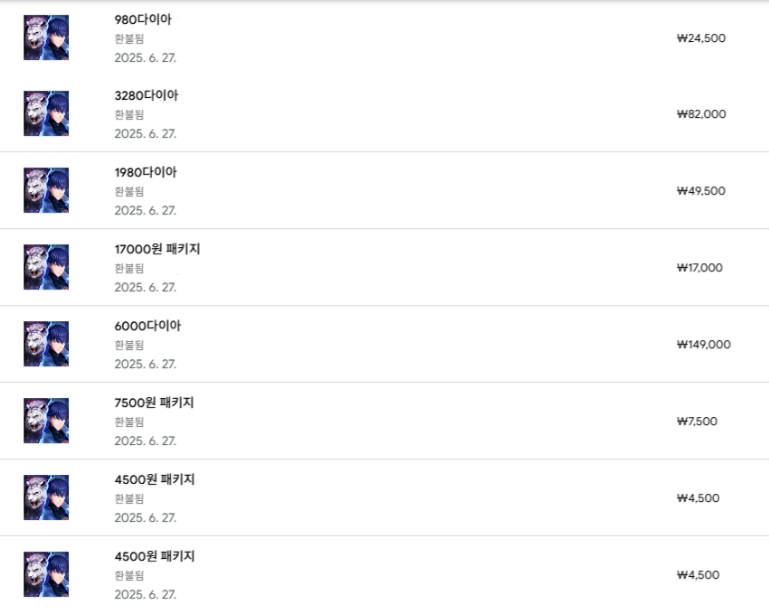Select the ₩17,000 price
This screenshot has height=611, width=769.
click(x=699, y=267)
